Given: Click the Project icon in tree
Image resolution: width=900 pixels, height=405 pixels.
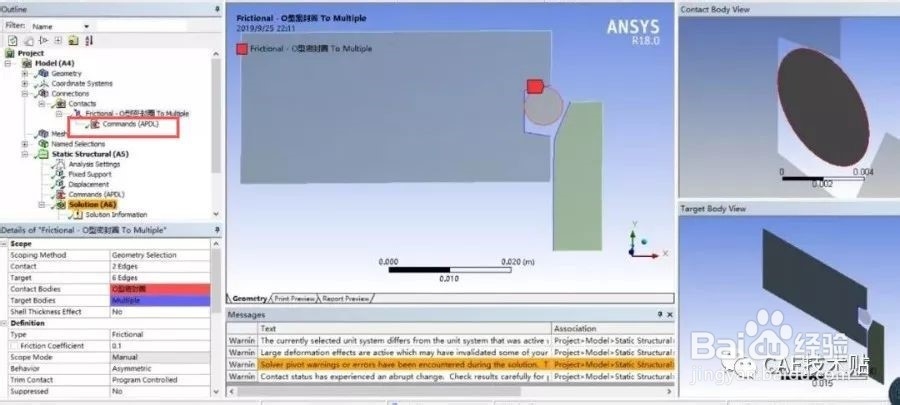Looking at the screenshot, I should pos(10,53).
